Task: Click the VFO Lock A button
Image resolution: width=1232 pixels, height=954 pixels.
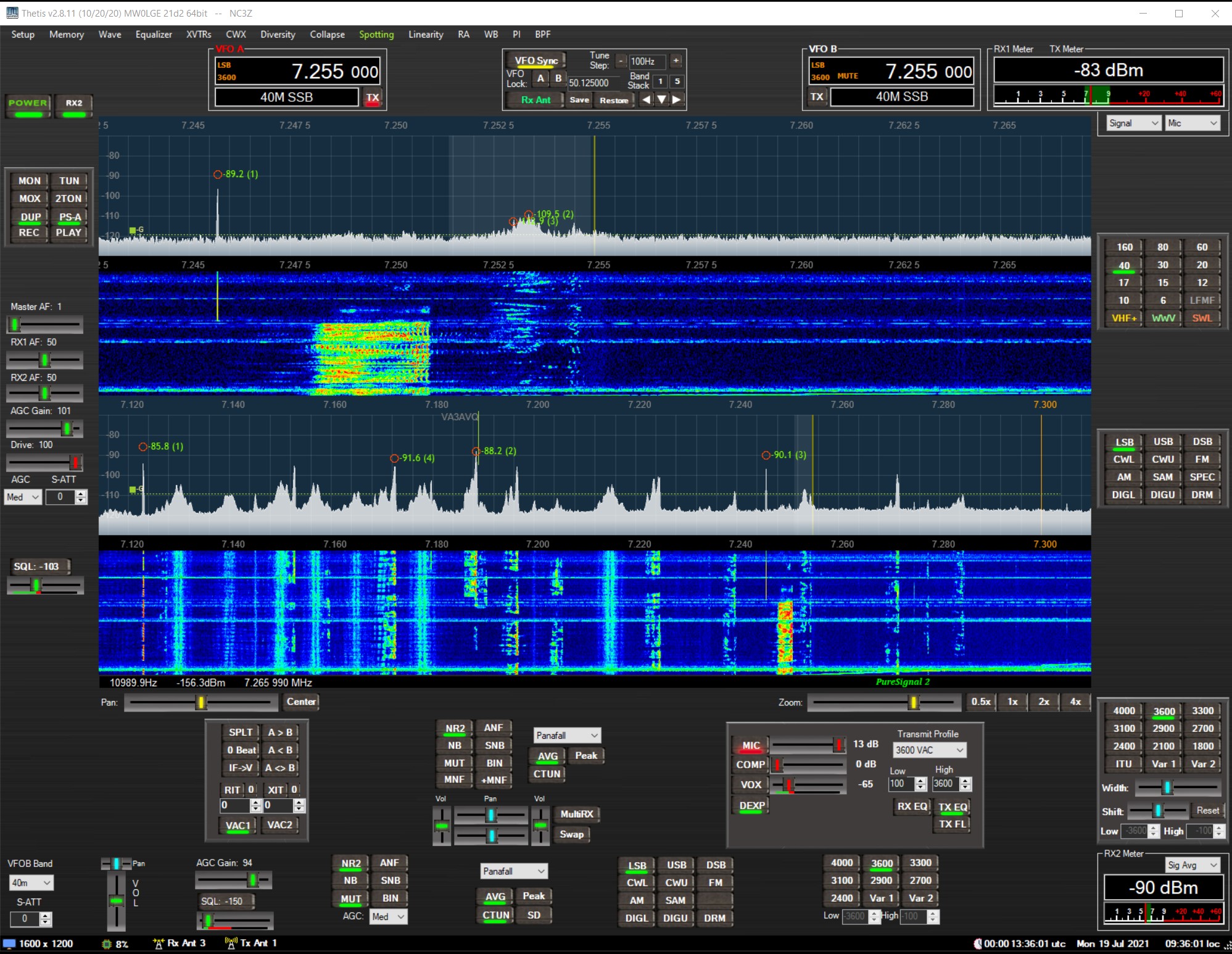Action: [540, 78]
